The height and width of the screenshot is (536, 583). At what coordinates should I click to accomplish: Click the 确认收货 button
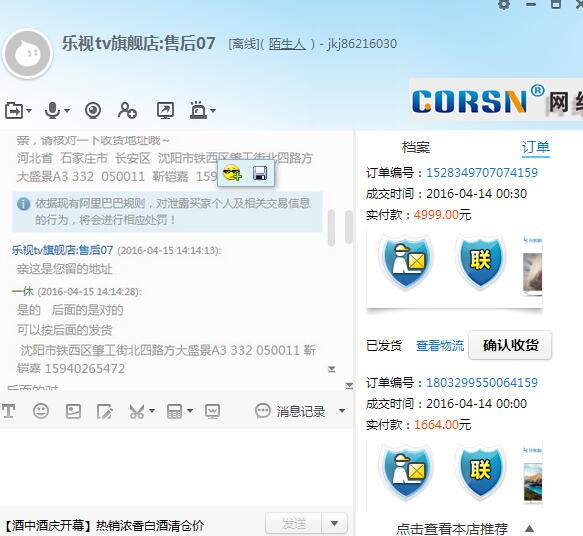(x=510, y=345)
